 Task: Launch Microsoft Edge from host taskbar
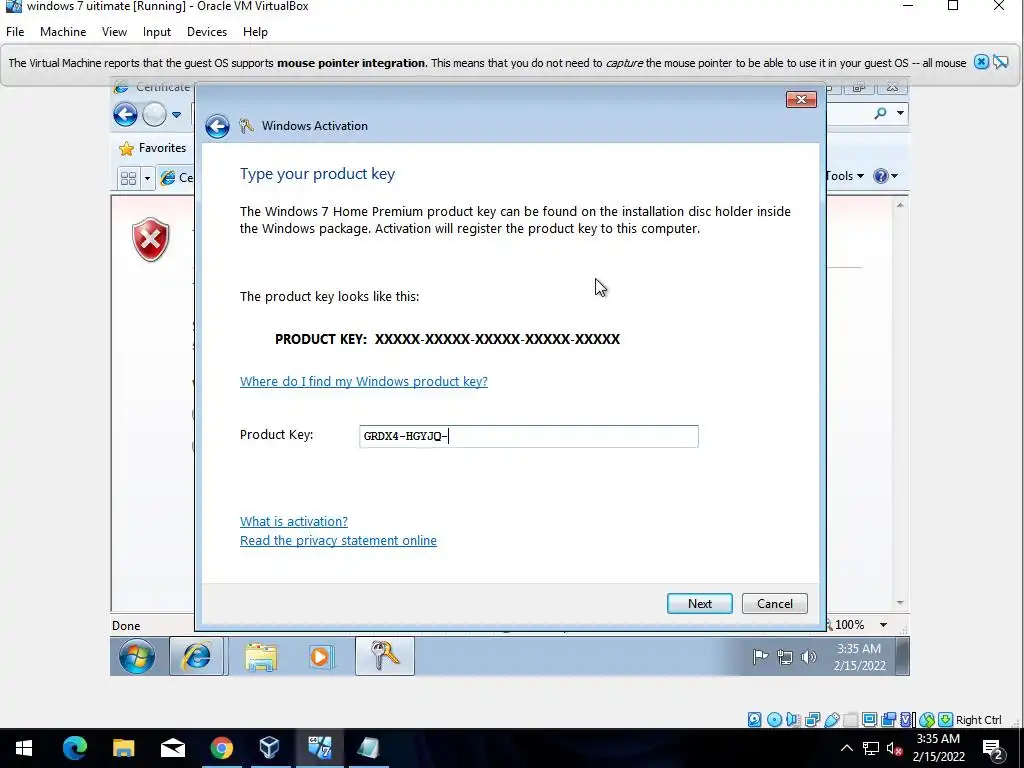click(x=74, y=748)
